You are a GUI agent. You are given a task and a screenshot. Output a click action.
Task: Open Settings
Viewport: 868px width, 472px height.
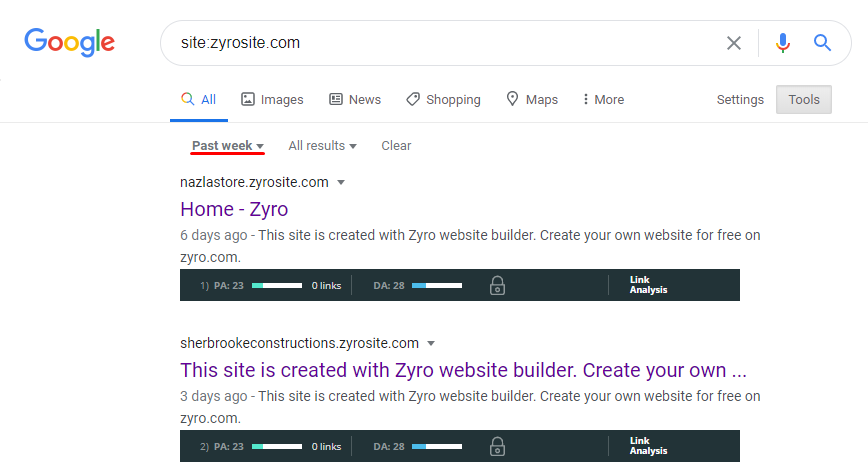740,100
